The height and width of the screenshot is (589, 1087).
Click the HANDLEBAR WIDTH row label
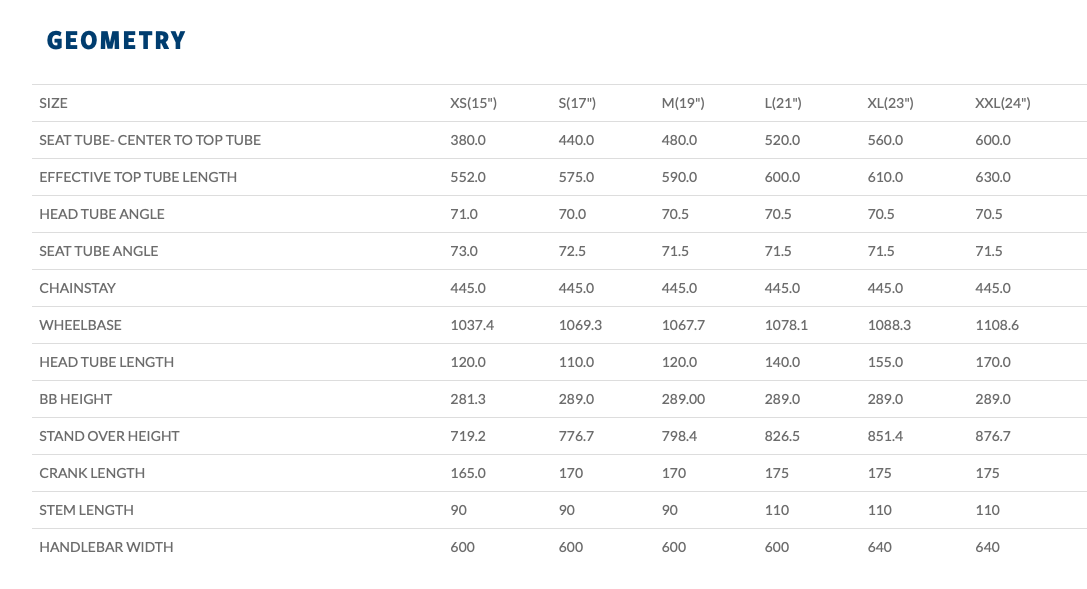coord(106,547)
